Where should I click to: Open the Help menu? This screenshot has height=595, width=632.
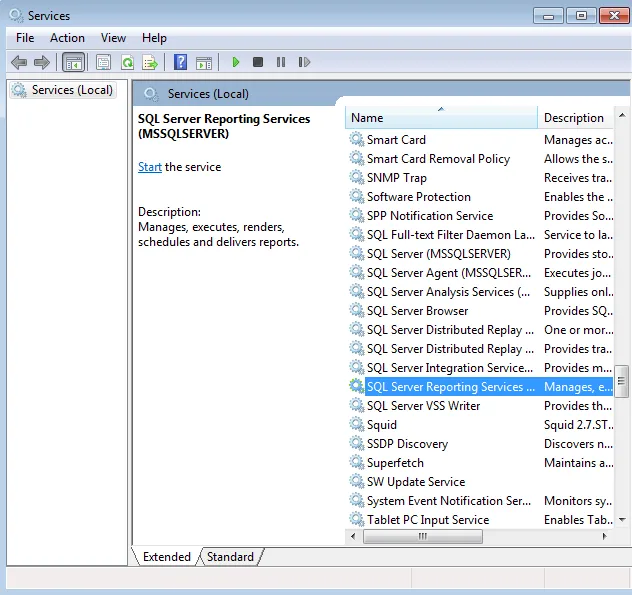click(x=154, y=38)
